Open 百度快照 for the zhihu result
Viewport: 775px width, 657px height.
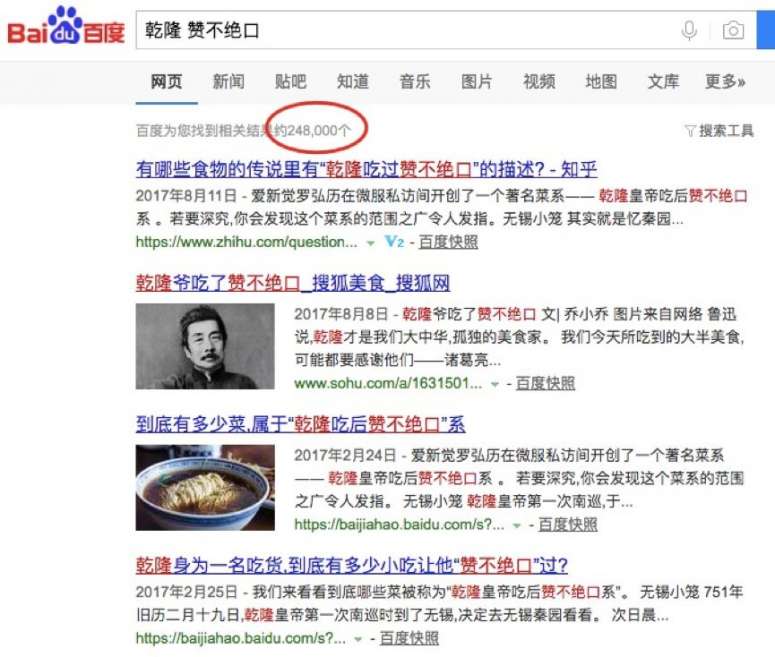[448, 242]
